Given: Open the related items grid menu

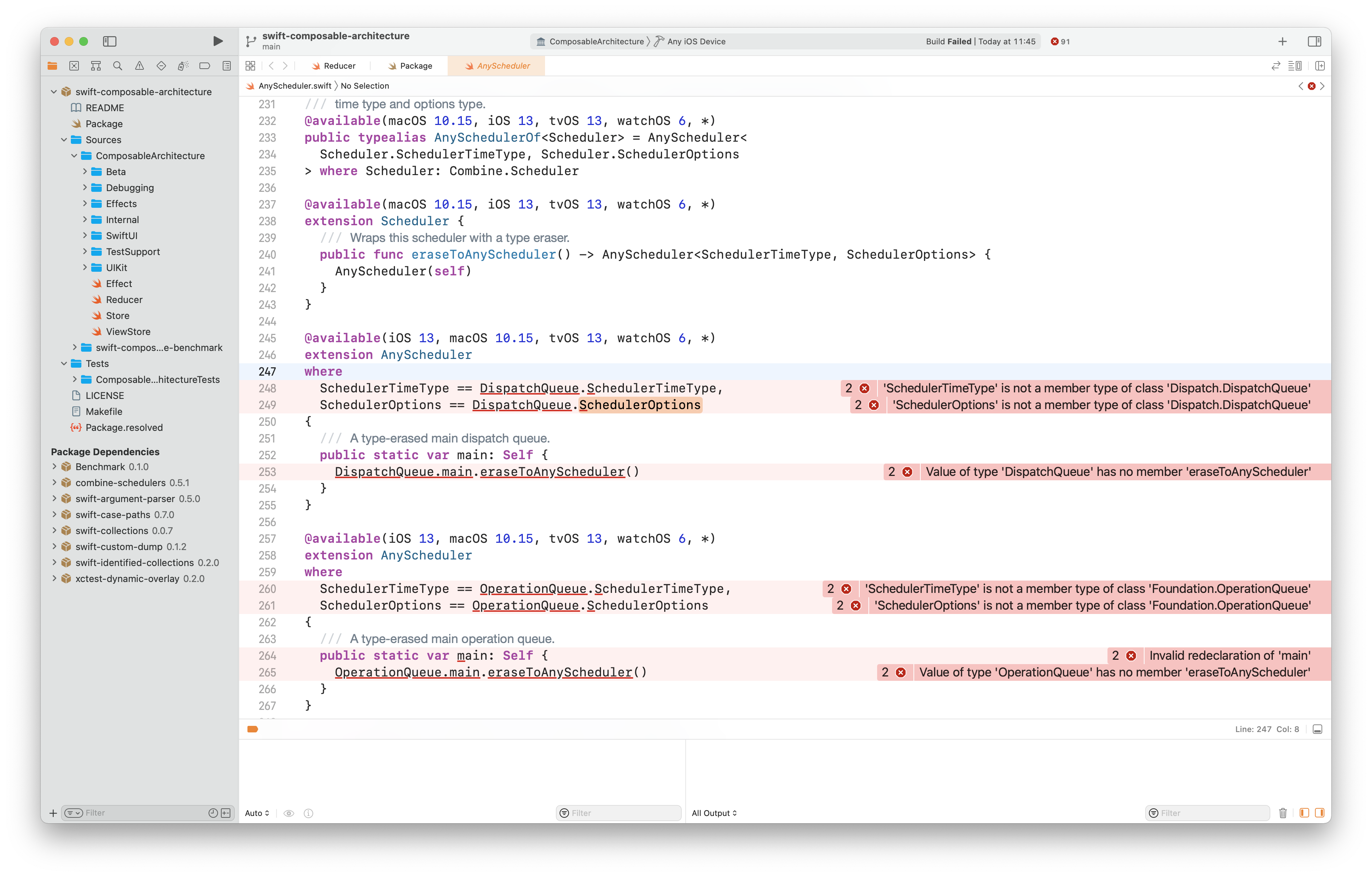Looking at the screenshot, I should click(250, 65).
